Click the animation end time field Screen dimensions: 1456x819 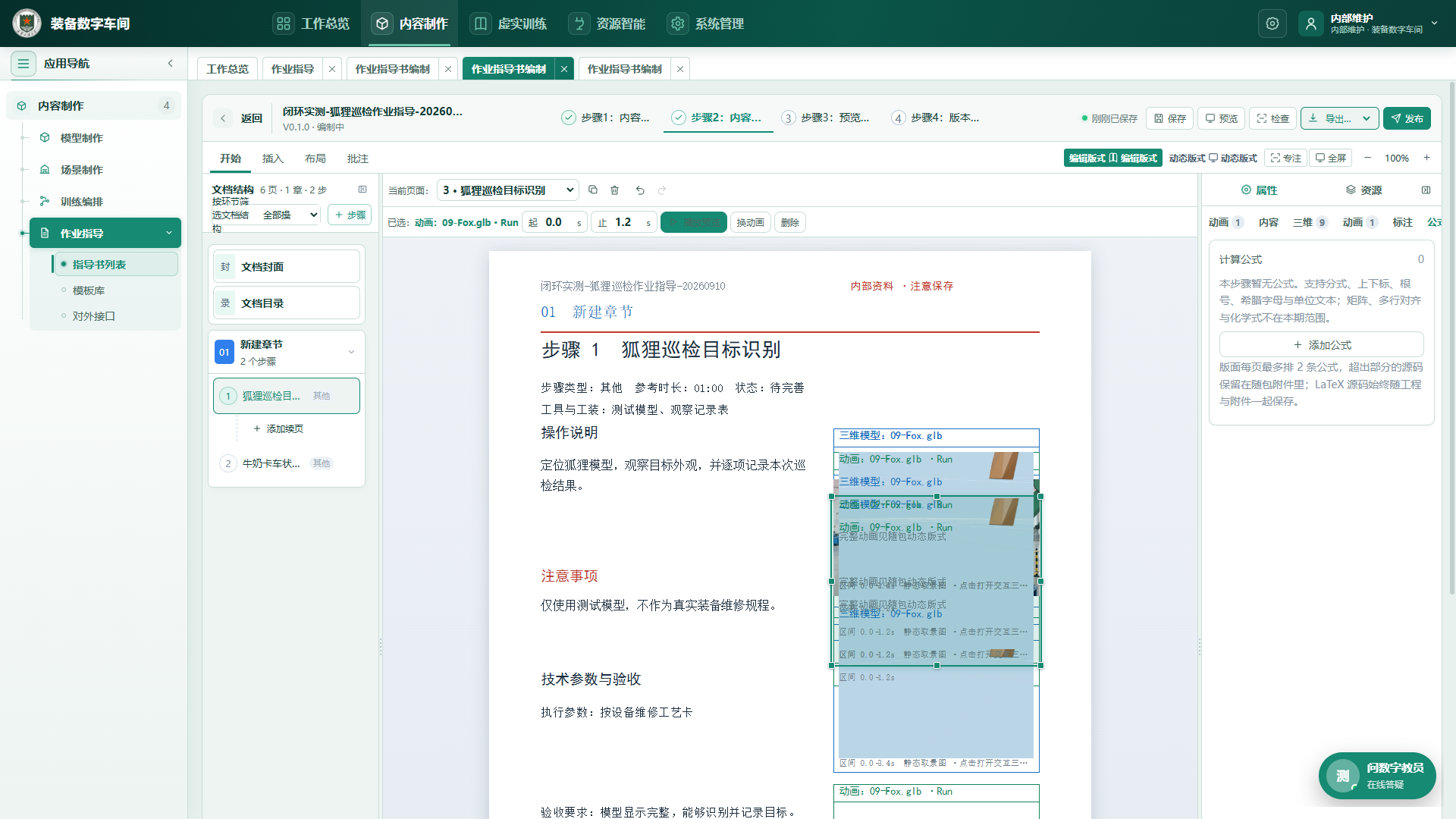coord(624,222)
